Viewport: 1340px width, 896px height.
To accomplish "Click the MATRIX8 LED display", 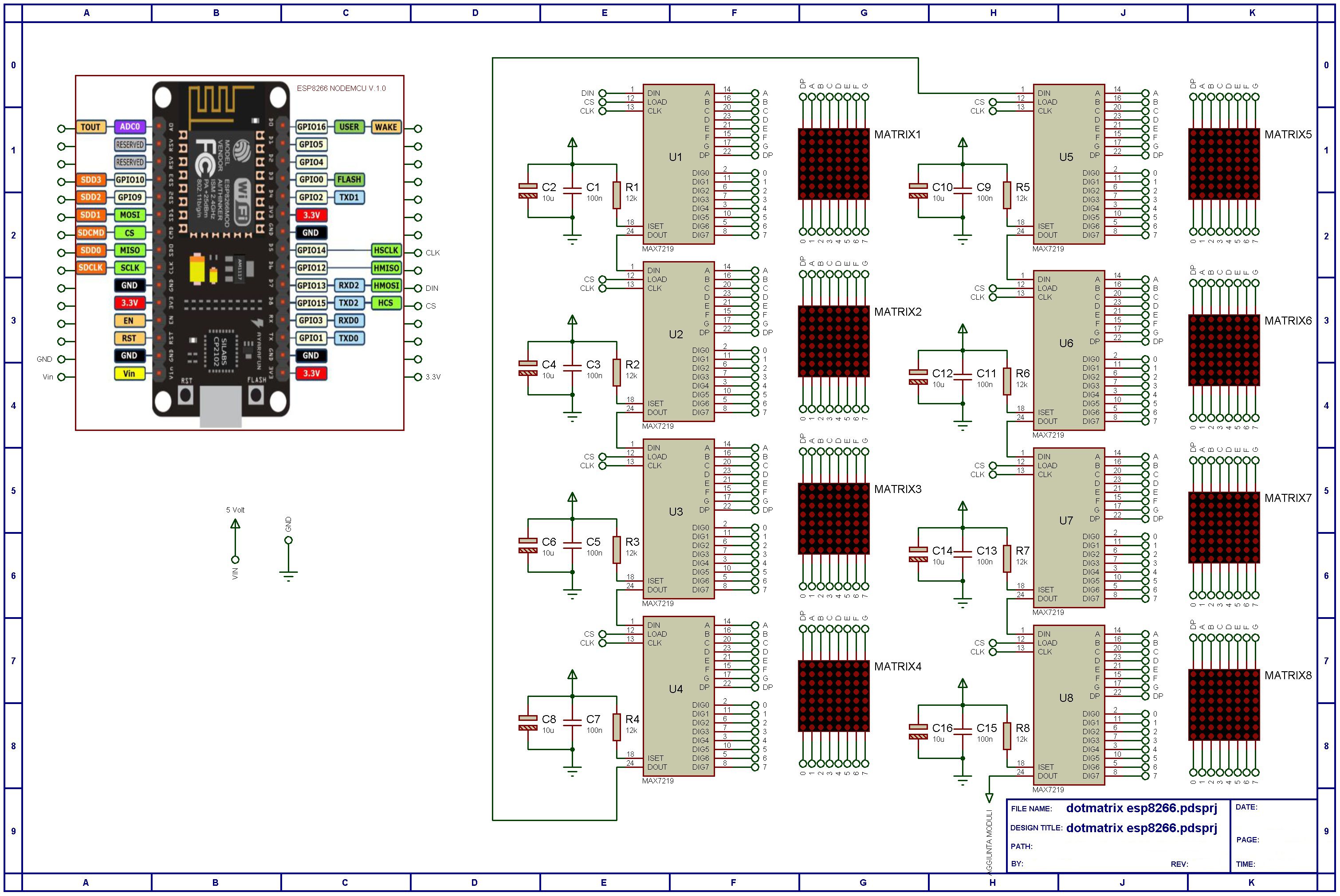I will pos(1224,705).
